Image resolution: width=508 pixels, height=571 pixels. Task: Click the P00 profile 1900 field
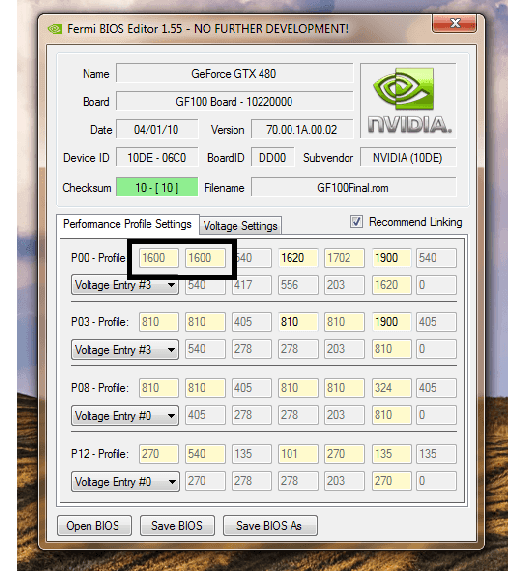[x=391, y=258]
